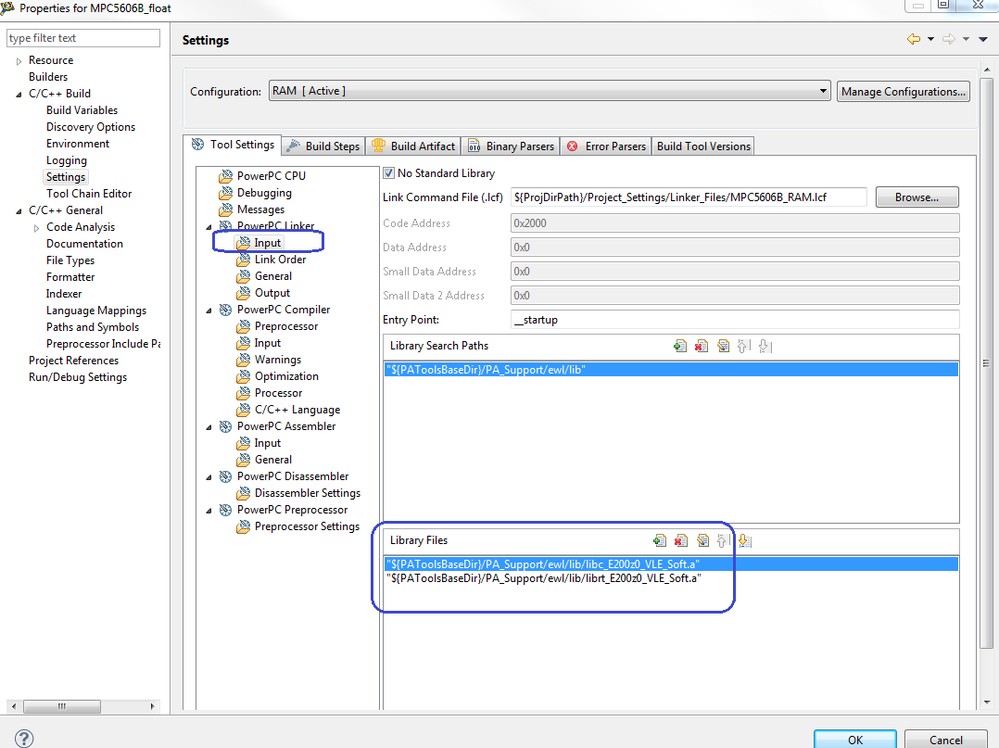Switch to the Binary Parsers tab
Screen dimensions: 999x748
[511, 147]
